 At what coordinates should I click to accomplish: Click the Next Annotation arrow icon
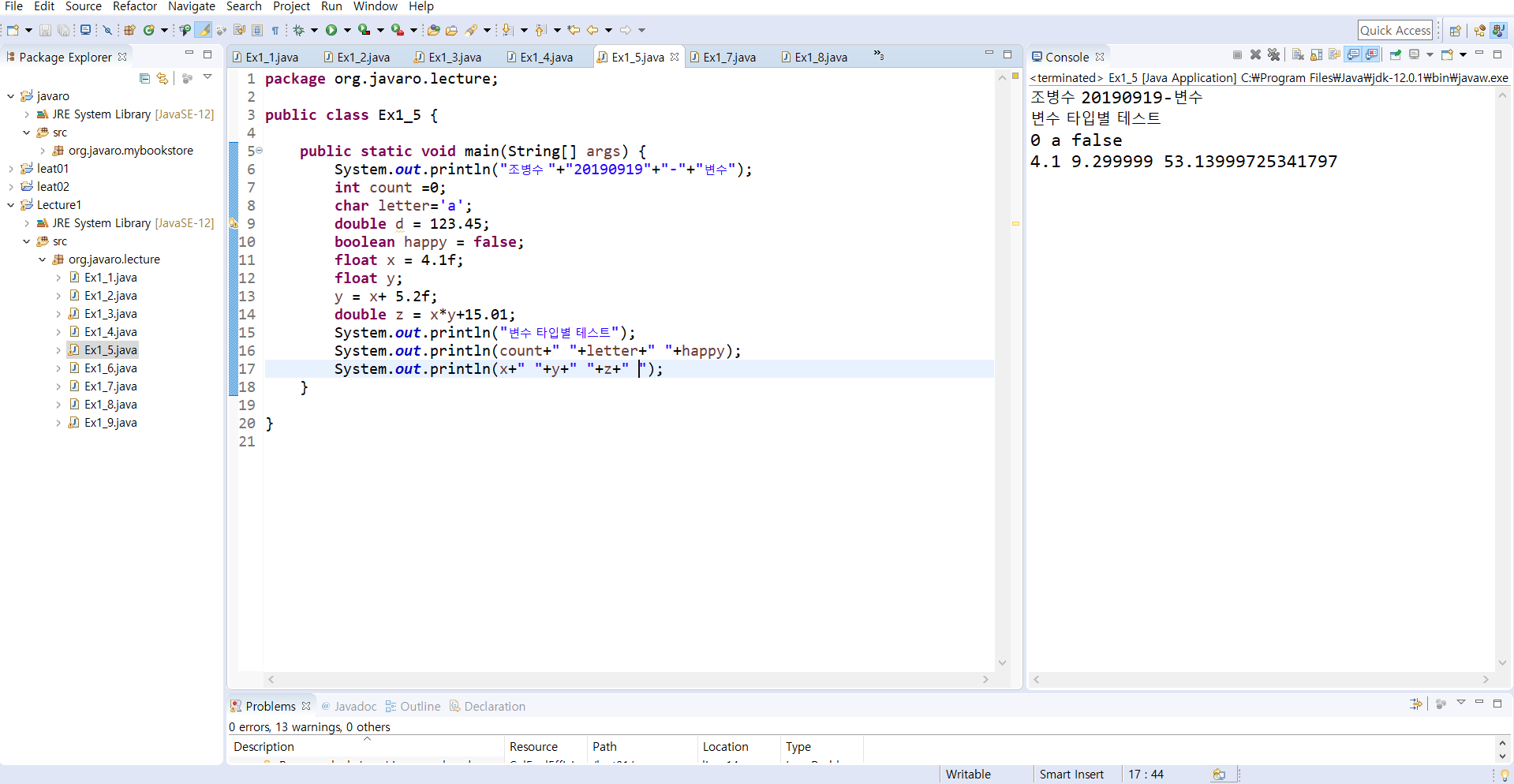pyautogui.click(x=507, y=30)
